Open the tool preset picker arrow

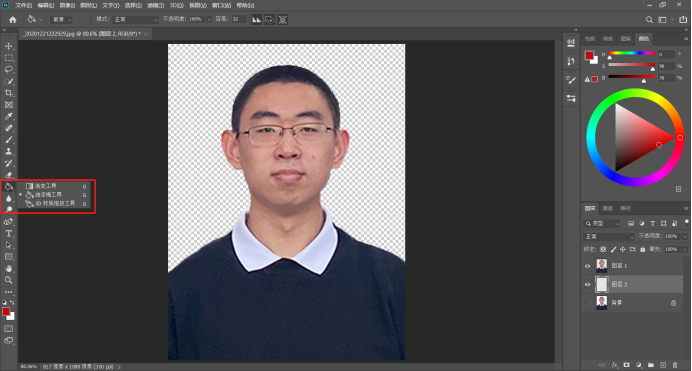41,19
